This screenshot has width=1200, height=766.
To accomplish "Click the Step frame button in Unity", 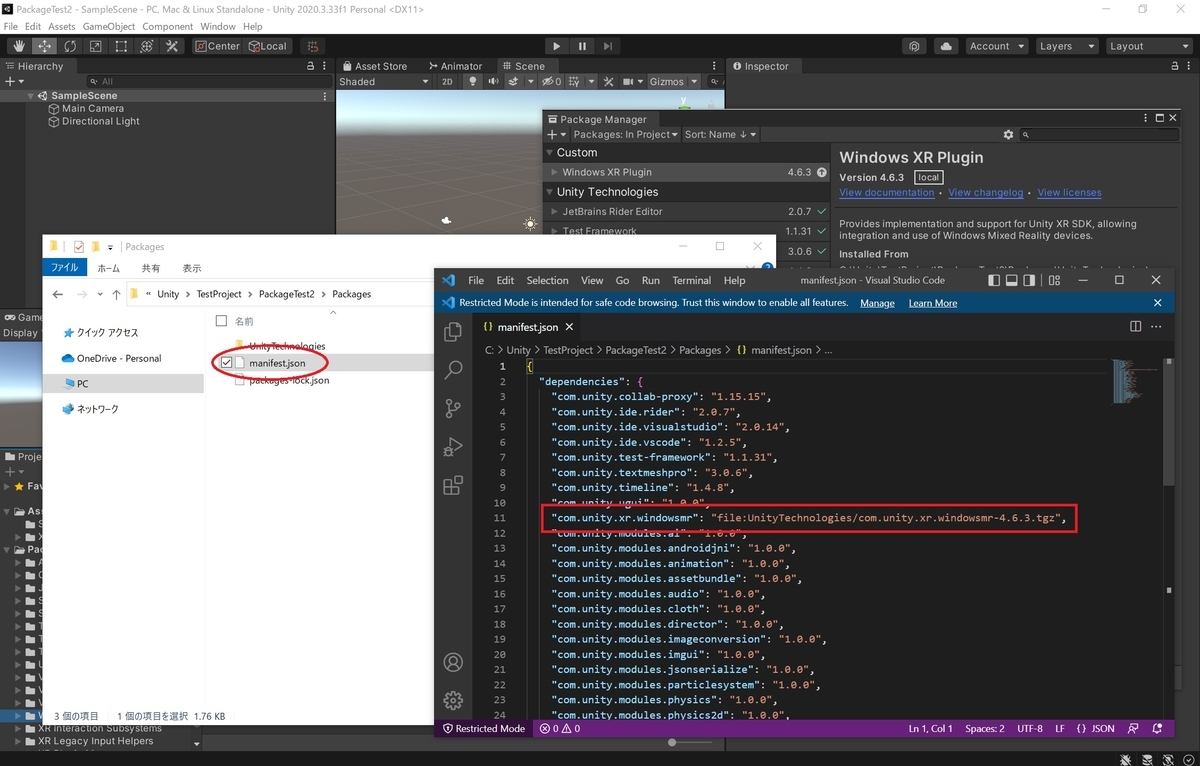I will (608, 46).
